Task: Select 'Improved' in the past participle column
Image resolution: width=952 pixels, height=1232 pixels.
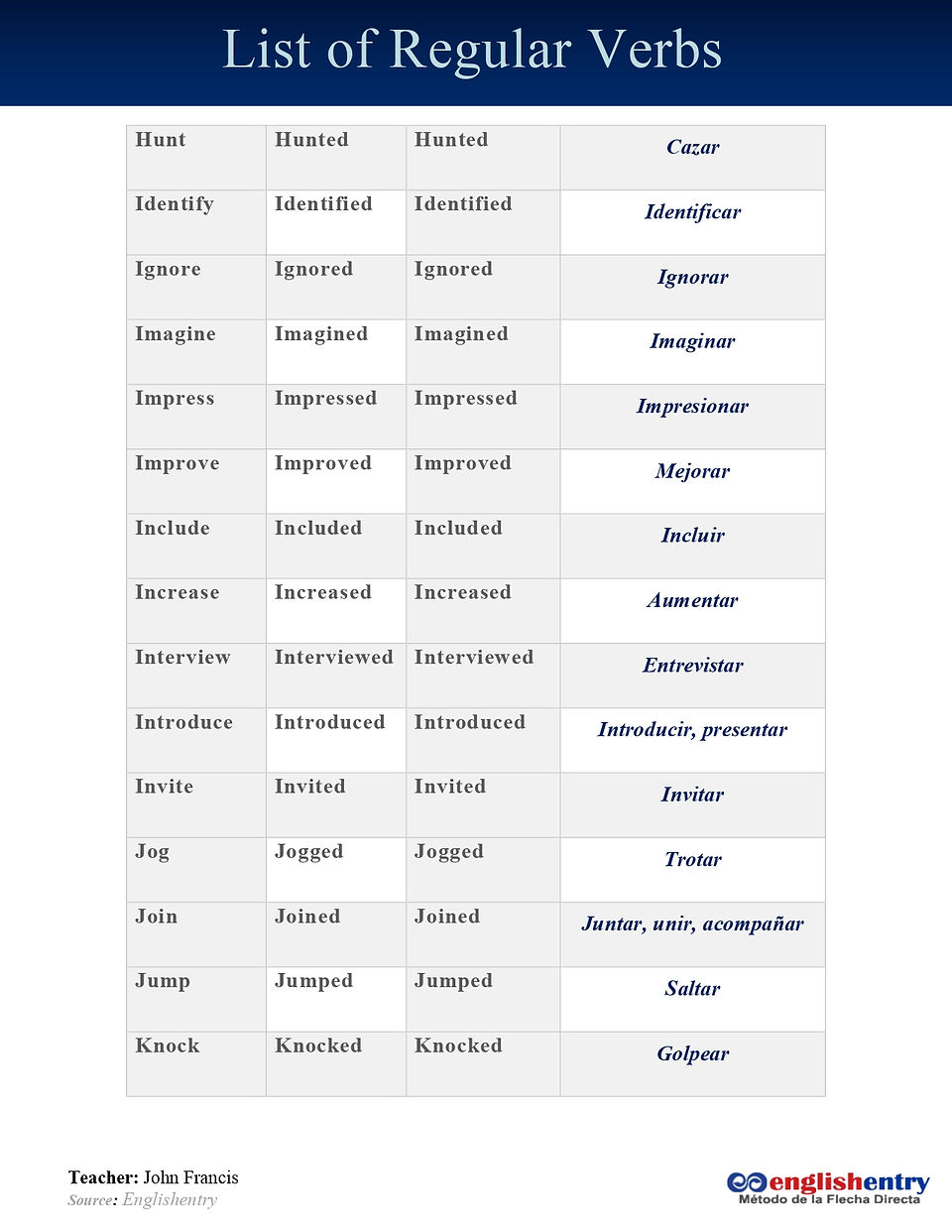Action: point(462,463)
